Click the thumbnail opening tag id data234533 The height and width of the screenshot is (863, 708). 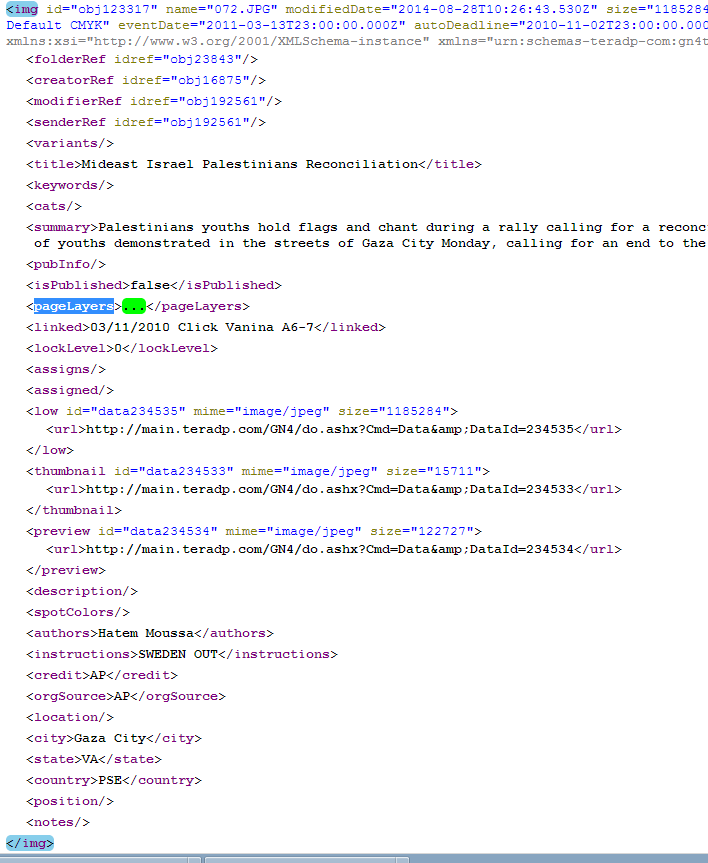point(258,471)
